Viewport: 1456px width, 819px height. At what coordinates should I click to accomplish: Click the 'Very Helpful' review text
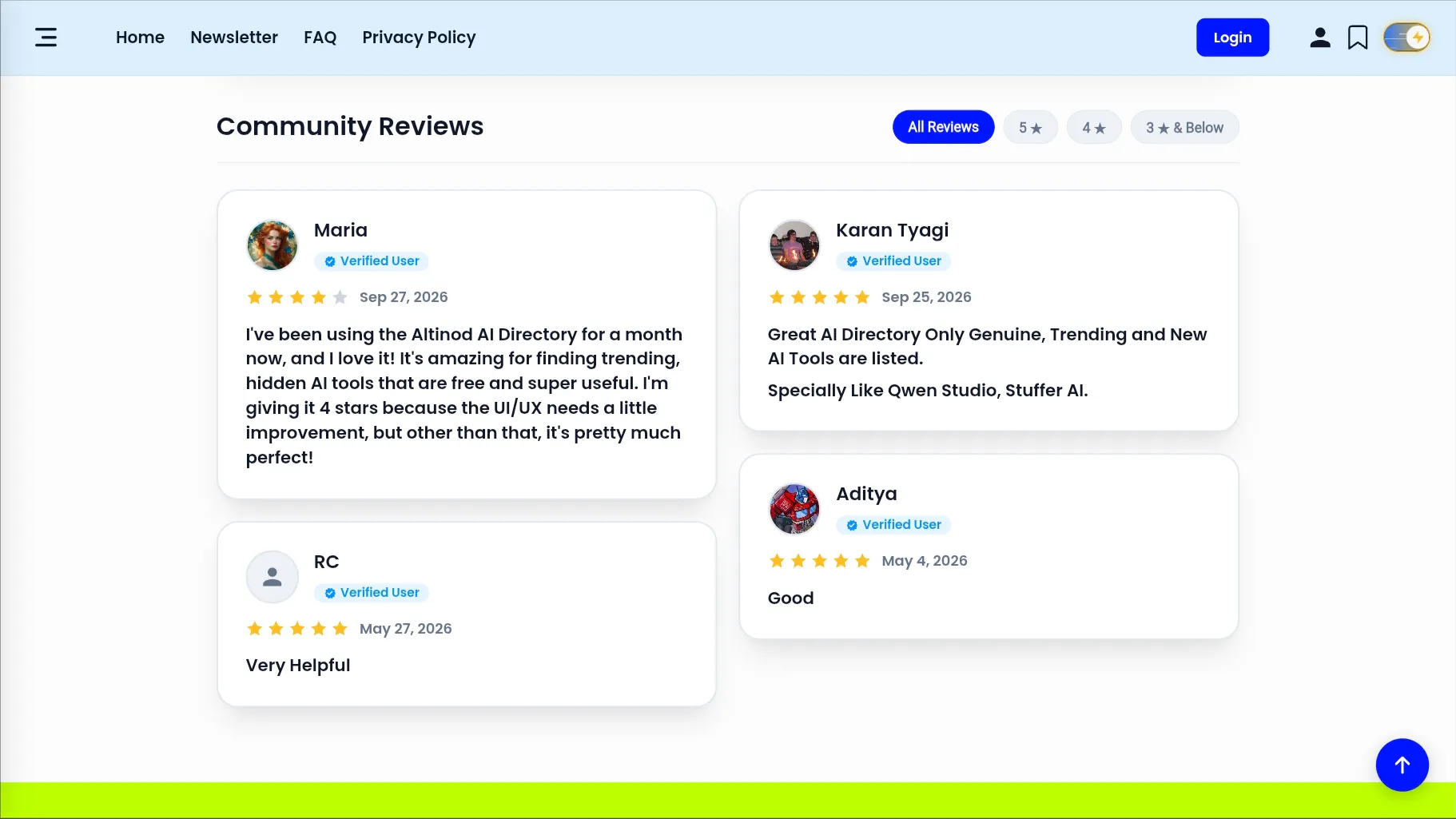click(x=298, y=666)
